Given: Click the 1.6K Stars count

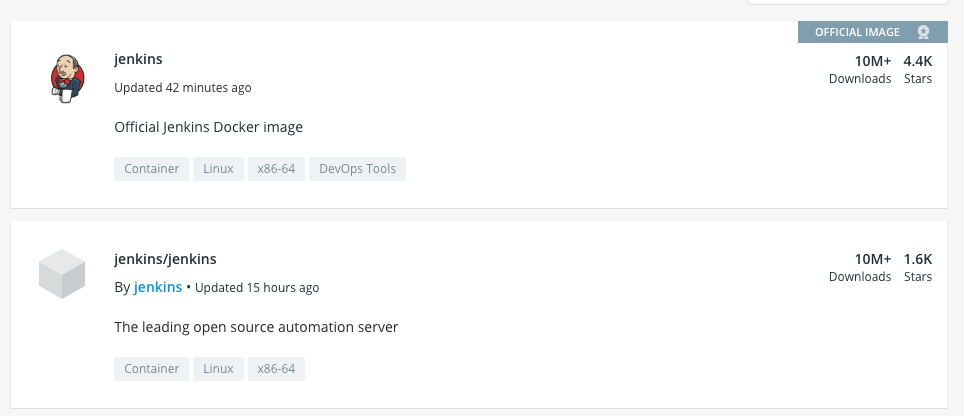Looking at the screenshot, I should point(918,267).
